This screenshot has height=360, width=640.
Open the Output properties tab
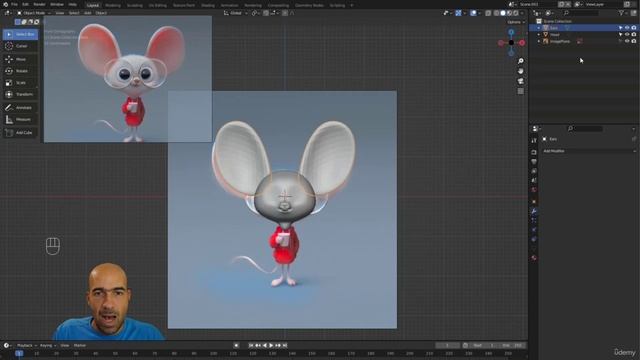pos(534,162)
